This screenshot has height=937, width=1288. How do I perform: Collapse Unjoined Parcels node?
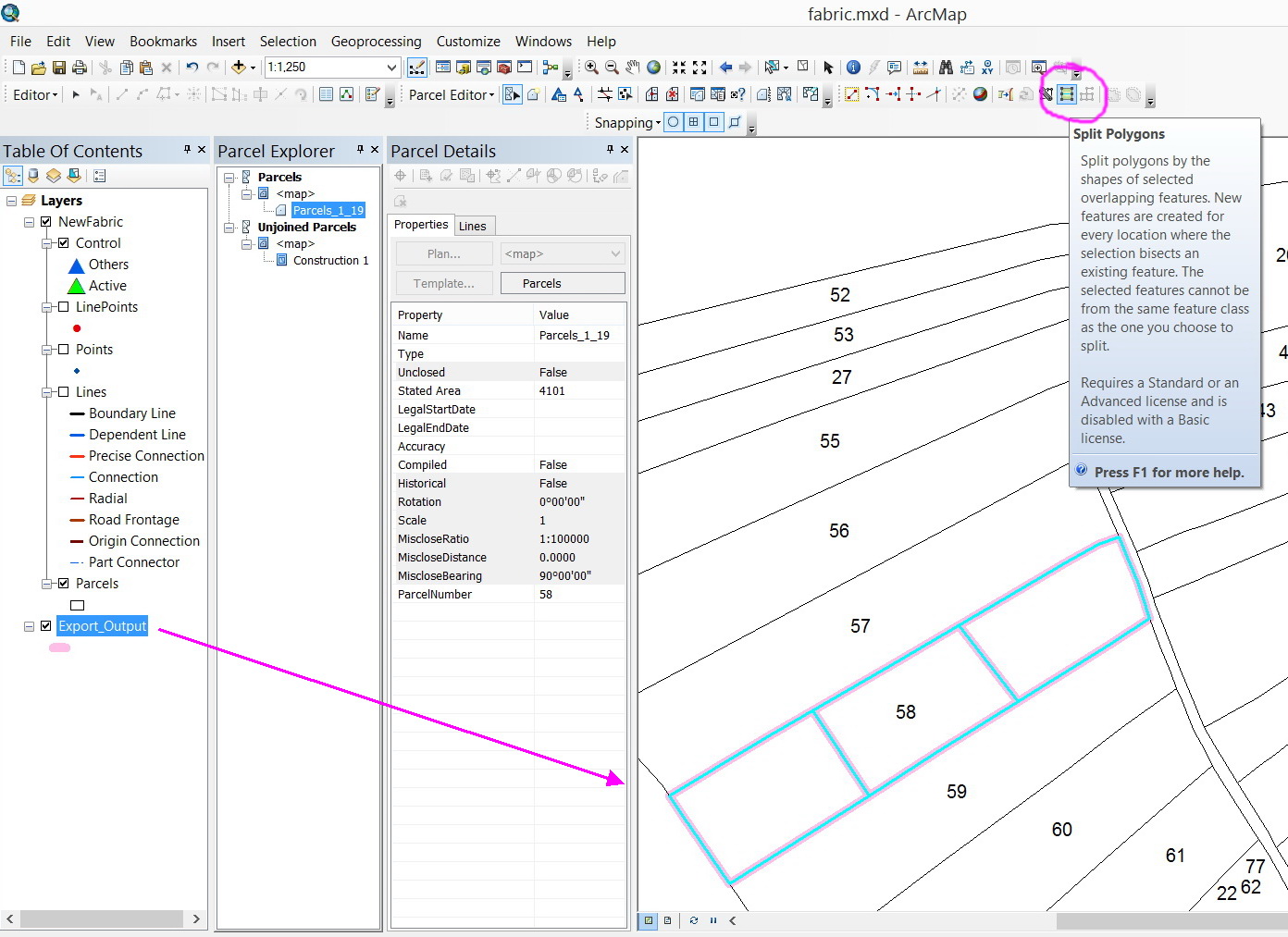(x=229, y=228)
